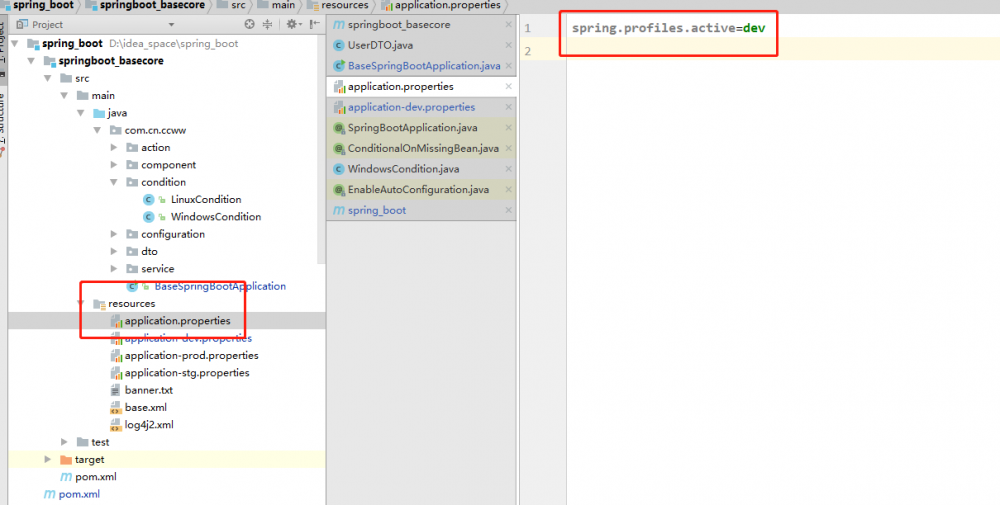Expand the action package
1000x505 pixels.
[114, 147]
